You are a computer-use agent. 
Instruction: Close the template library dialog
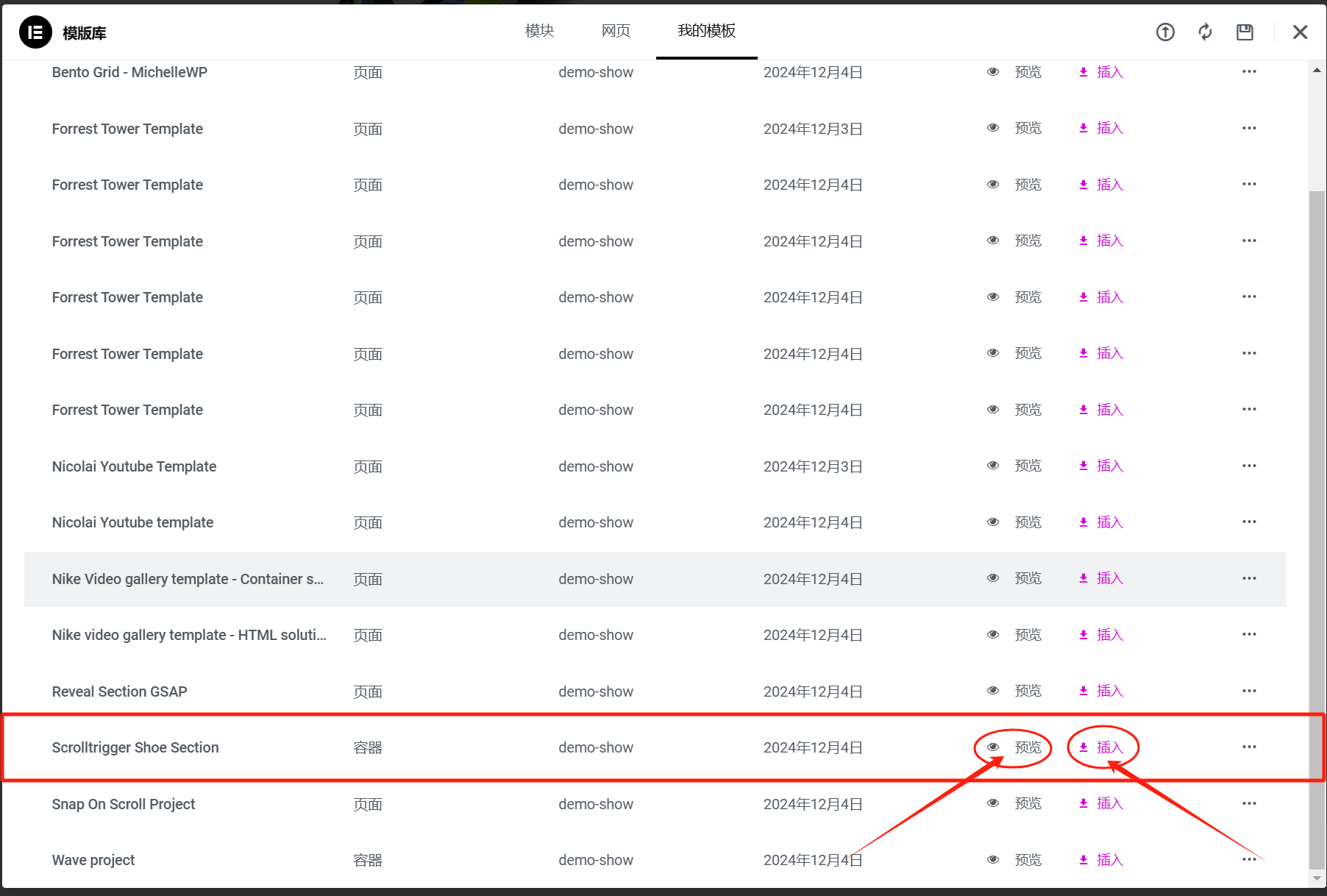pyautogui.click(x=1300, y=32)
